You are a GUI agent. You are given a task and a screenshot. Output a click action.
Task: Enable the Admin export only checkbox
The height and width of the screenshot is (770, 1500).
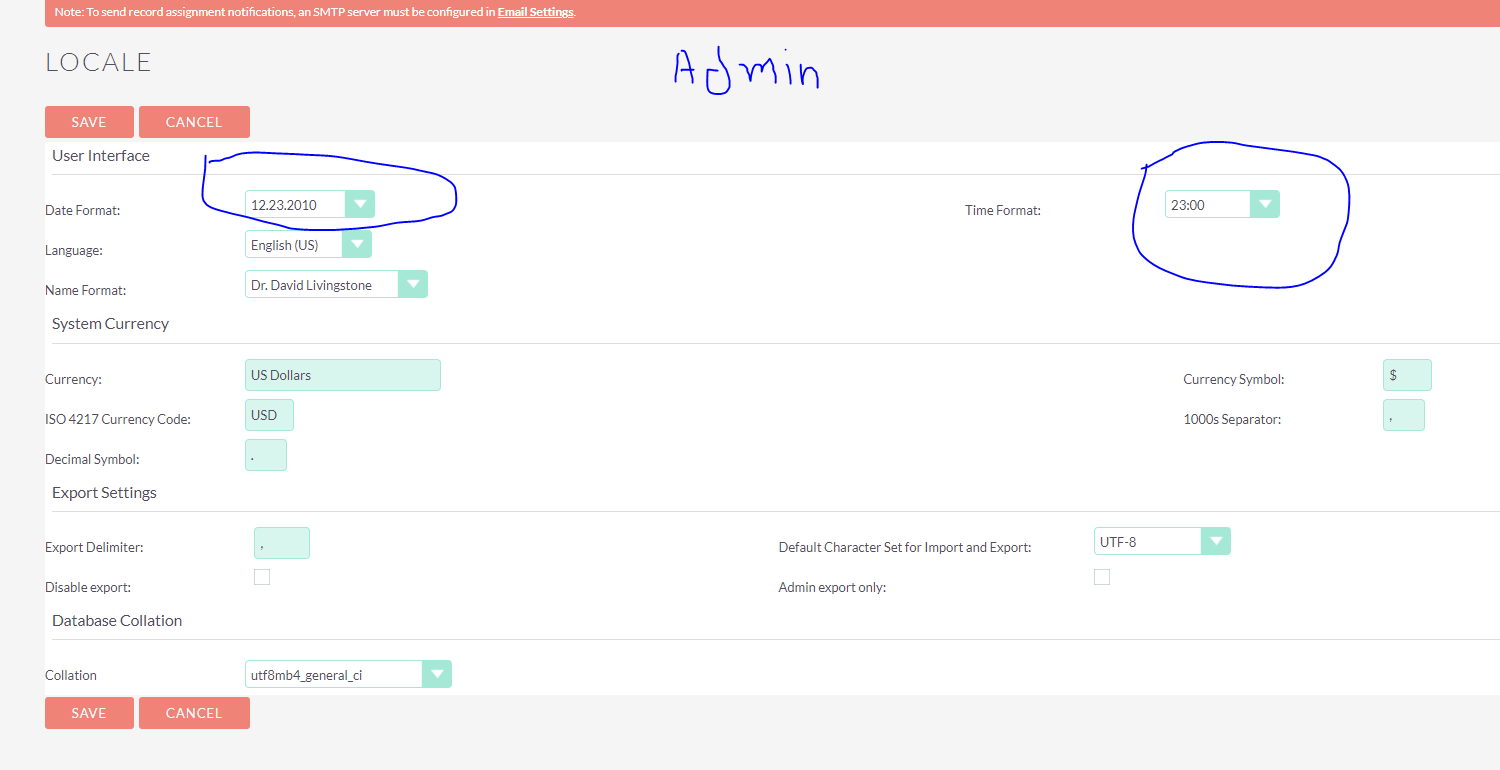pyautogui.click(x=1101, y=576)
